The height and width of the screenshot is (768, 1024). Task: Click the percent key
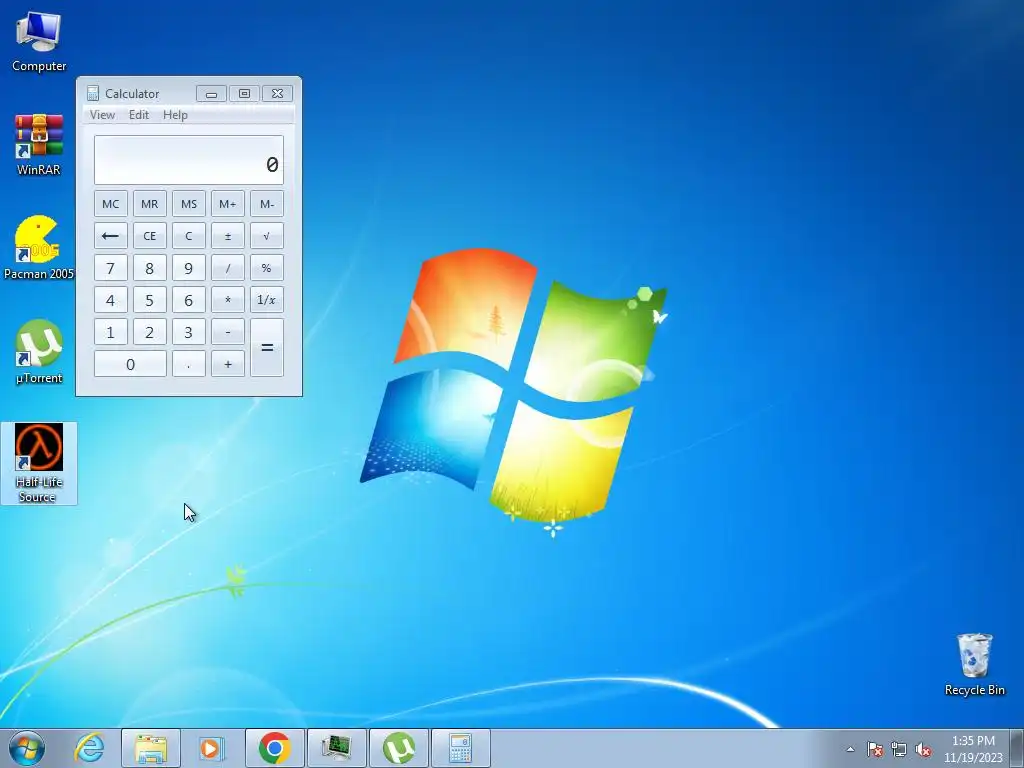tap(267, 268)
